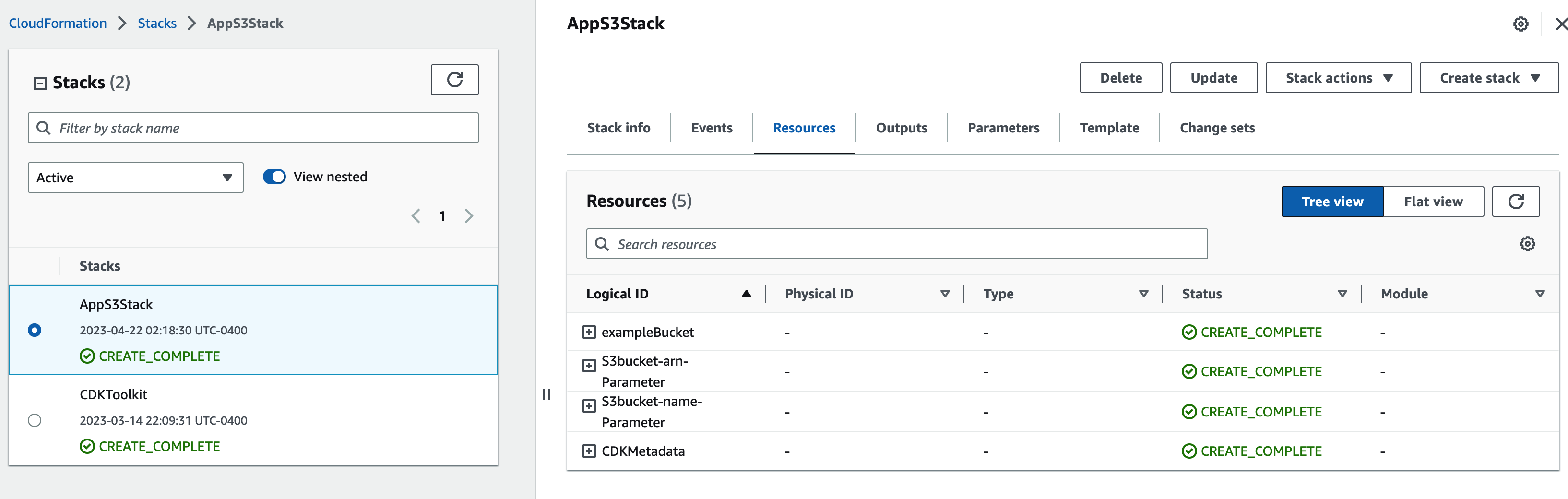The image size is (1568, 499).
Task: Click the Update stack button
Action: (x=1214, y=78)
